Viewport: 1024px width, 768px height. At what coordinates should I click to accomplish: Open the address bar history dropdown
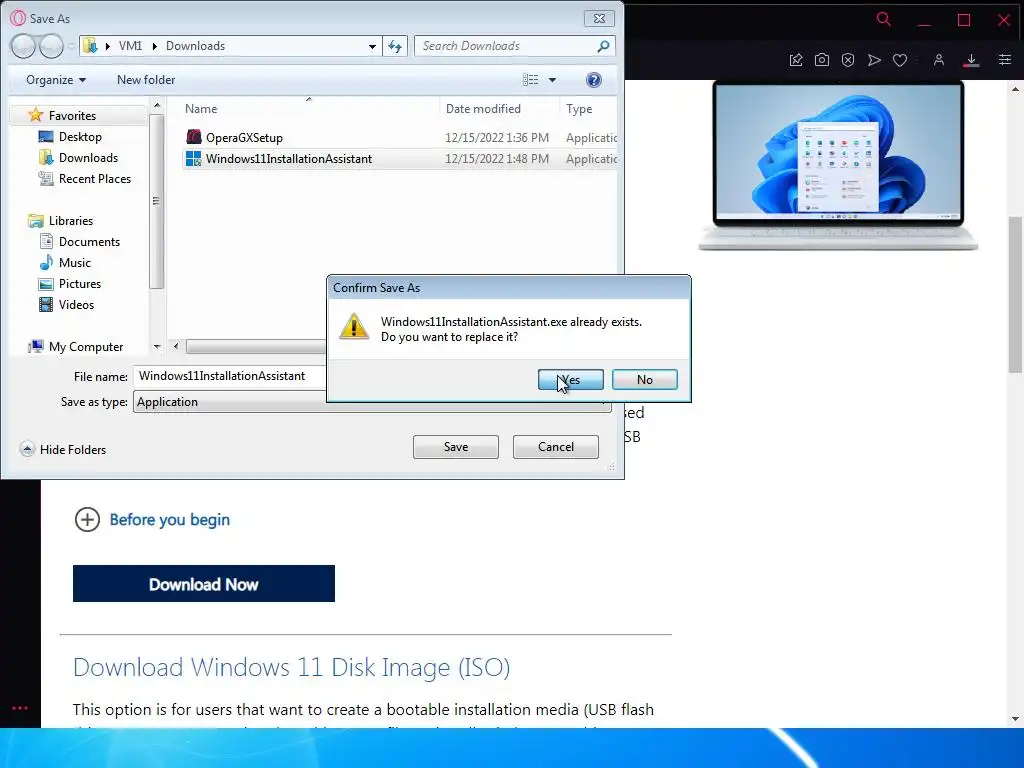372,46
